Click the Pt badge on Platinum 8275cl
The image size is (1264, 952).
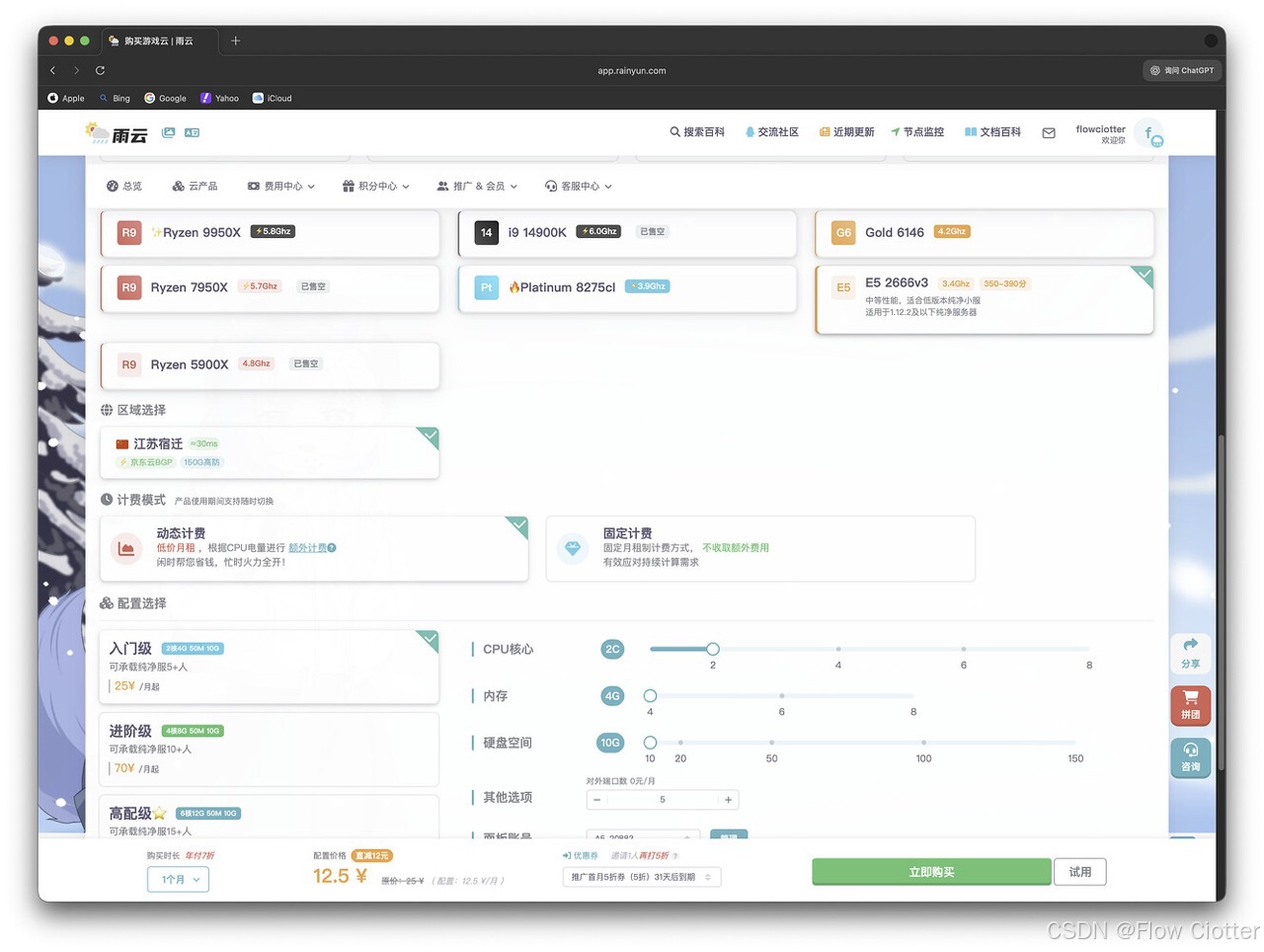487,287
